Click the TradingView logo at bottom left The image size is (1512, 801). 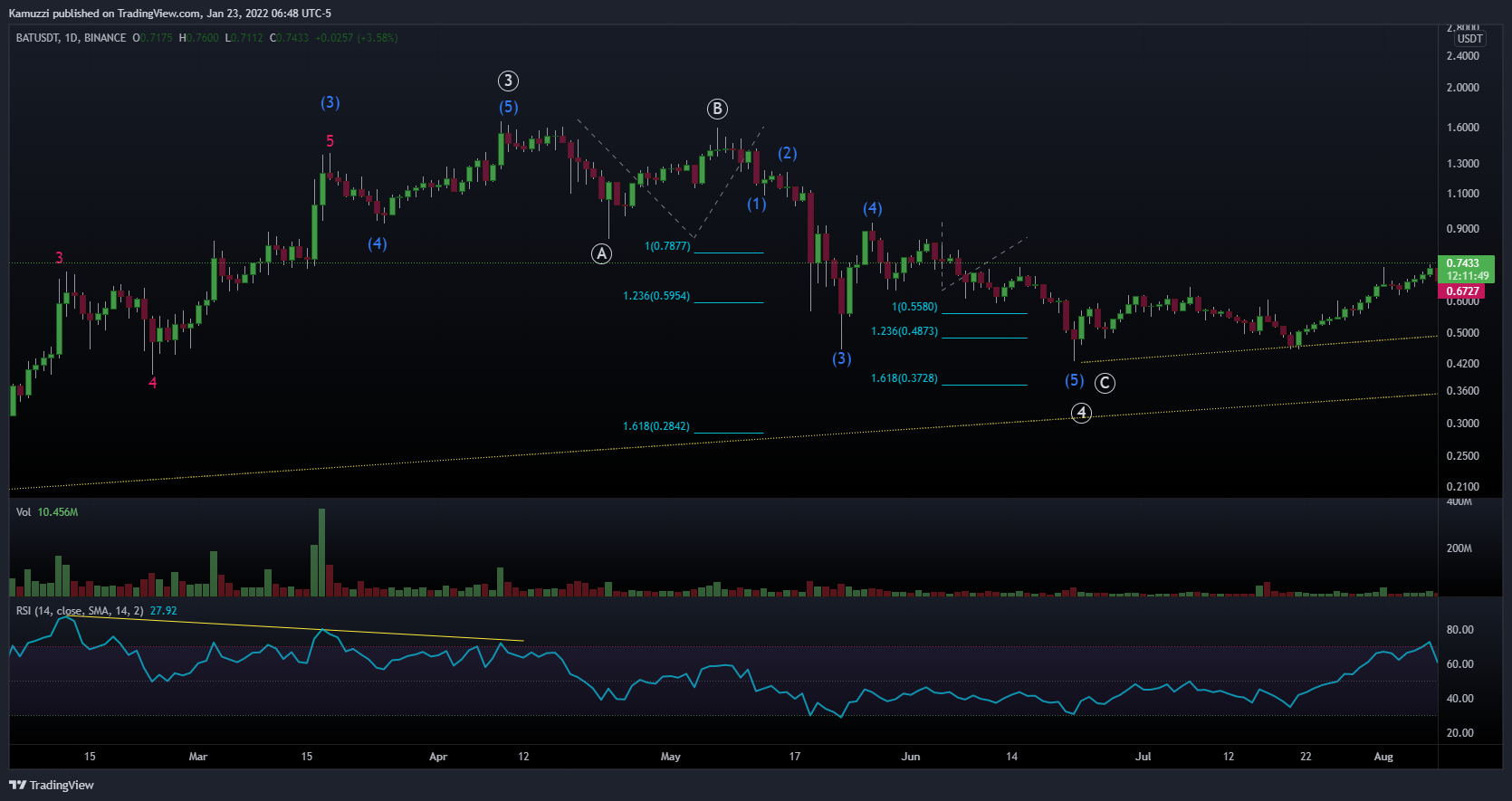point(52,785)
